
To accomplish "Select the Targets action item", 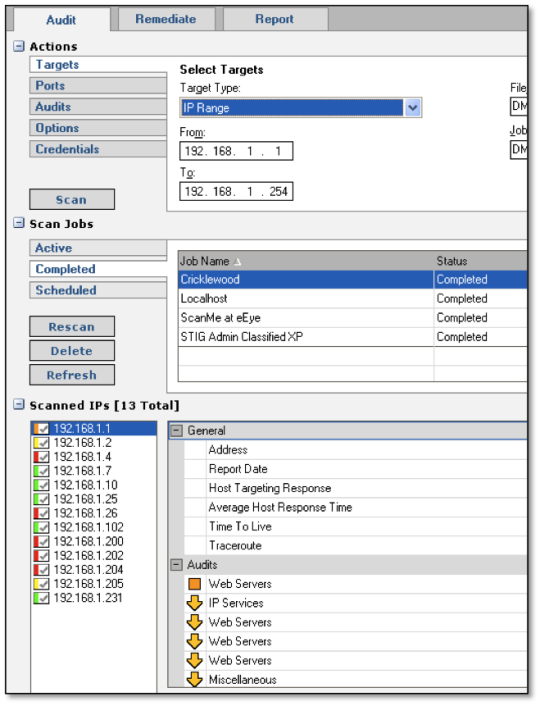I will click(x=98, y=65).
